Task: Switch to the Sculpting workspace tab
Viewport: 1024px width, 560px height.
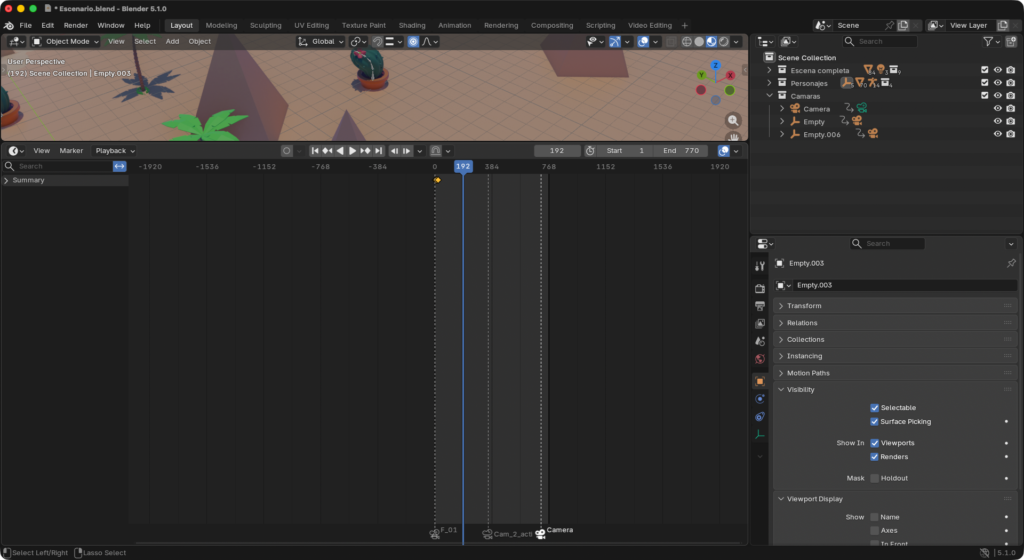Action: pos(265,25)
